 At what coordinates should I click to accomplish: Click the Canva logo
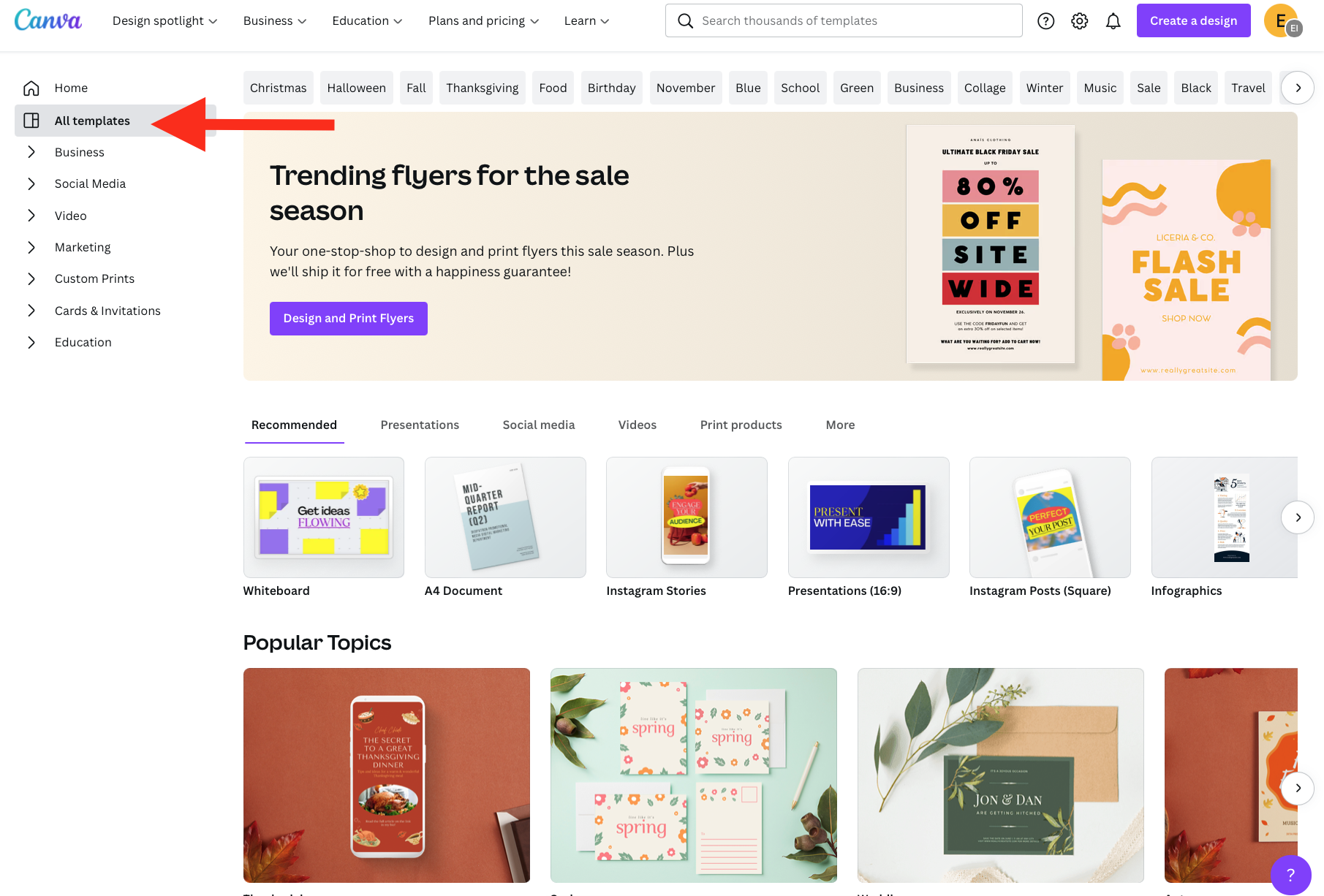tap(48, 20)
